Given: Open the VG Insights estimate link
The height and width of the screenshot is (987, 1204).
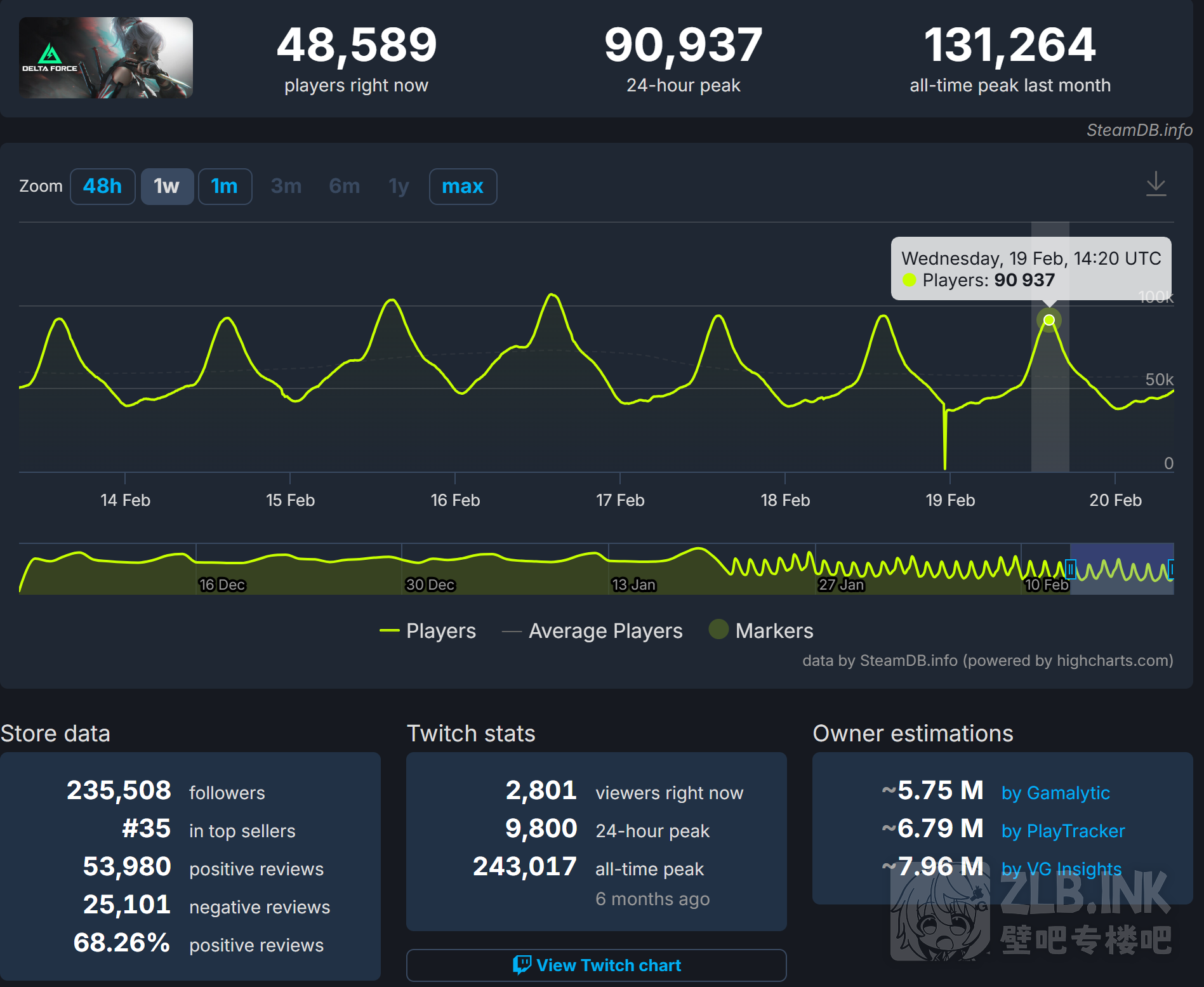Looking at the screenshot, I should (x=1061, y=869).
